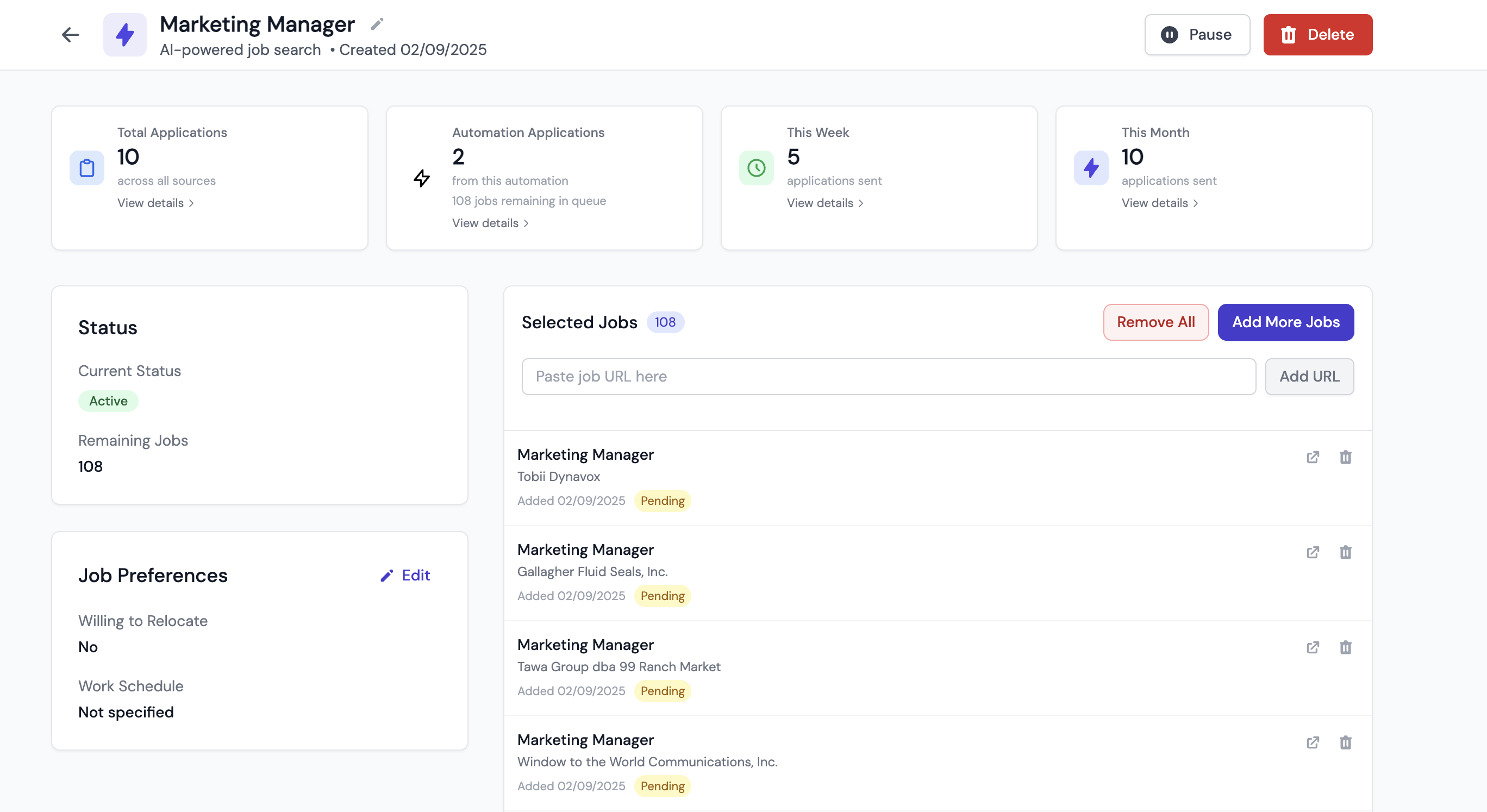Delete the Tobii Dynavox job entry
The image size is (1487, 812).
[1346, 457]
